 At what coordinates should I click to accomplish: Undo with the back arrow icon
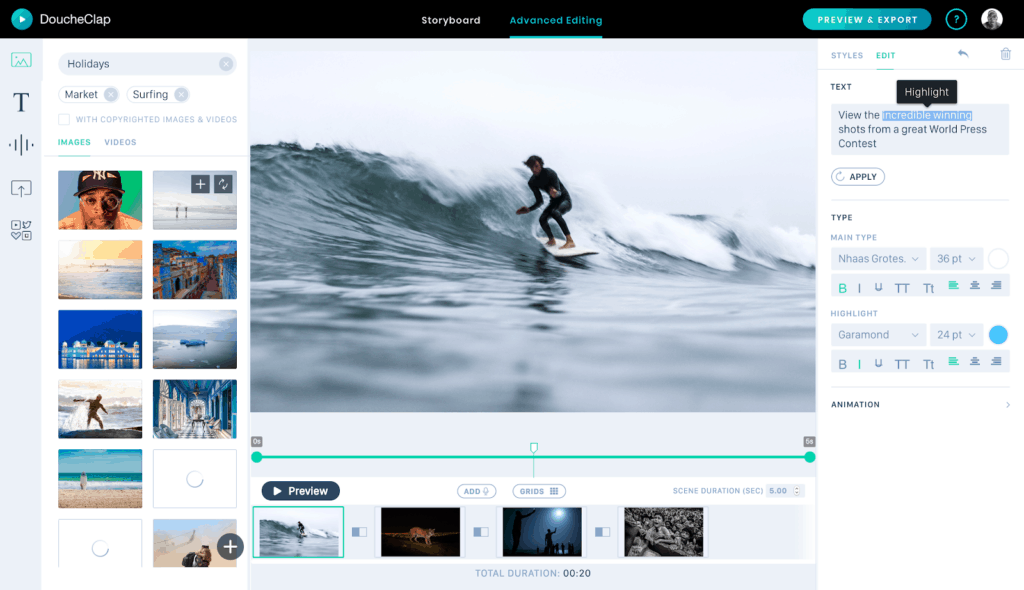click(963, 54)
